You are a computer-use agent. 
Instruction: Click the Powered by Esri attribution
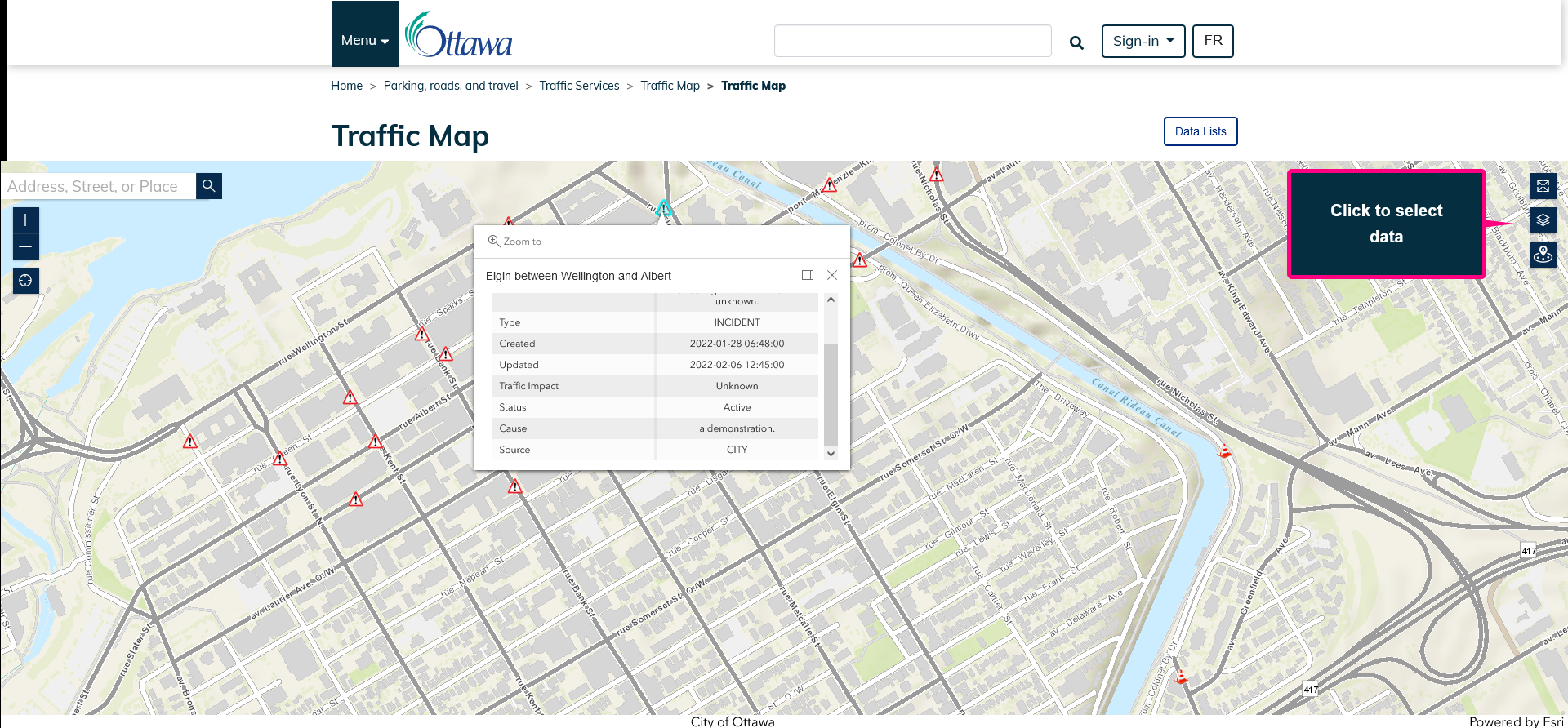pos(1517,721)
